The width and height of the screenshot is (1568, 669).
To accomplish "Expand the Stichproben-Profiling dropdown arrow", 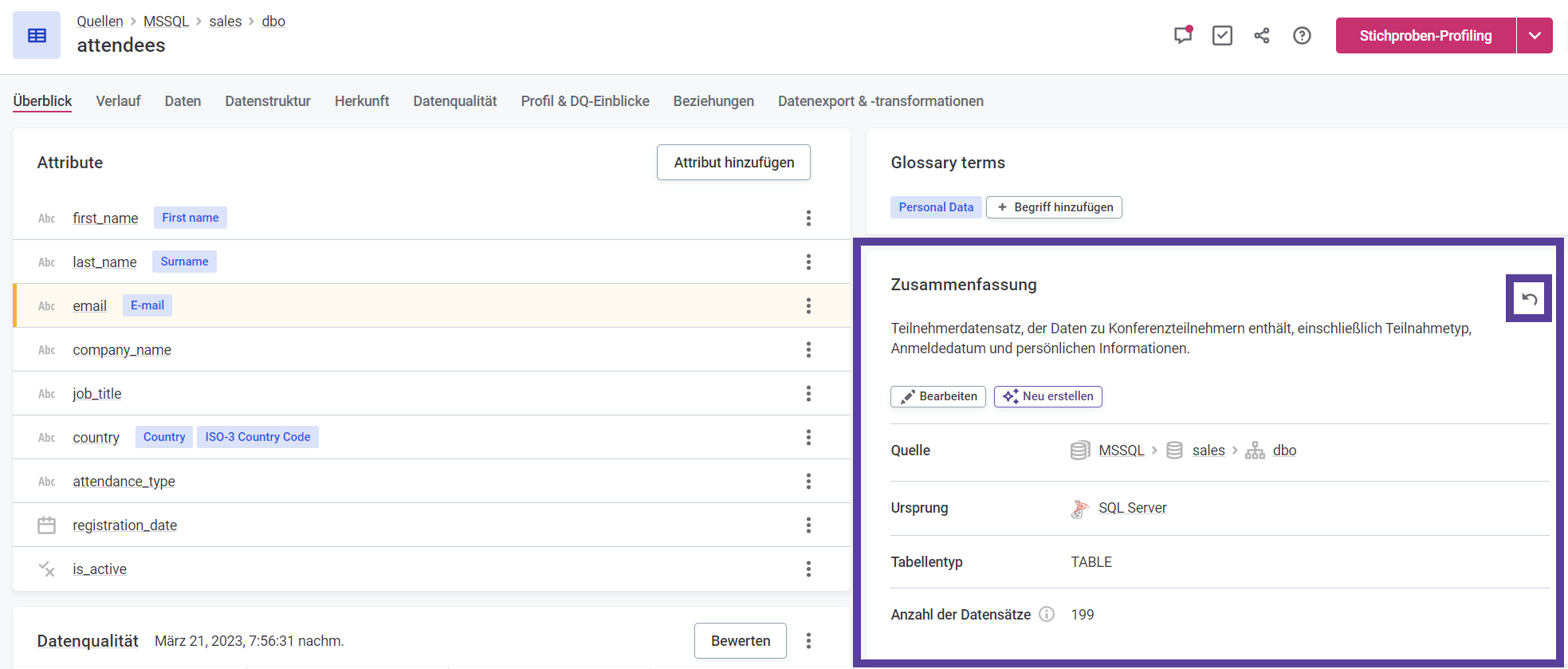I will (1535, 36).
